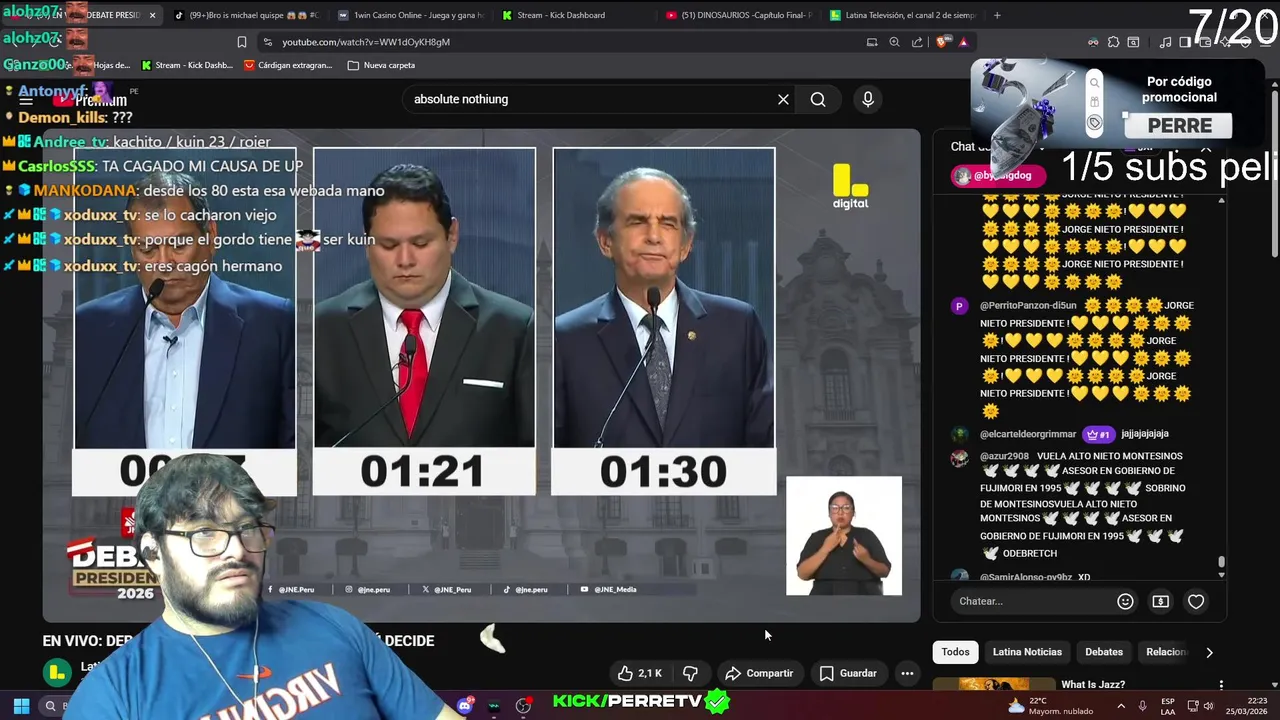Open the three-dot more actions under video
The image size is (1280, 720).
(907, 673)
